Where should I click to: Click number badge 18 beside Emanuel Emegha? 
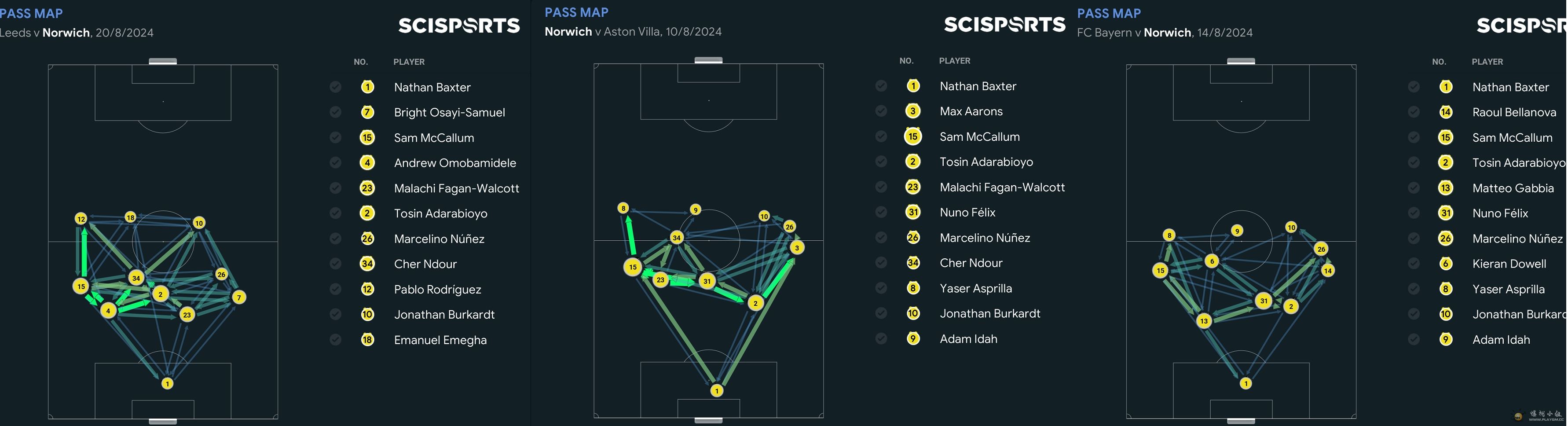367,340
